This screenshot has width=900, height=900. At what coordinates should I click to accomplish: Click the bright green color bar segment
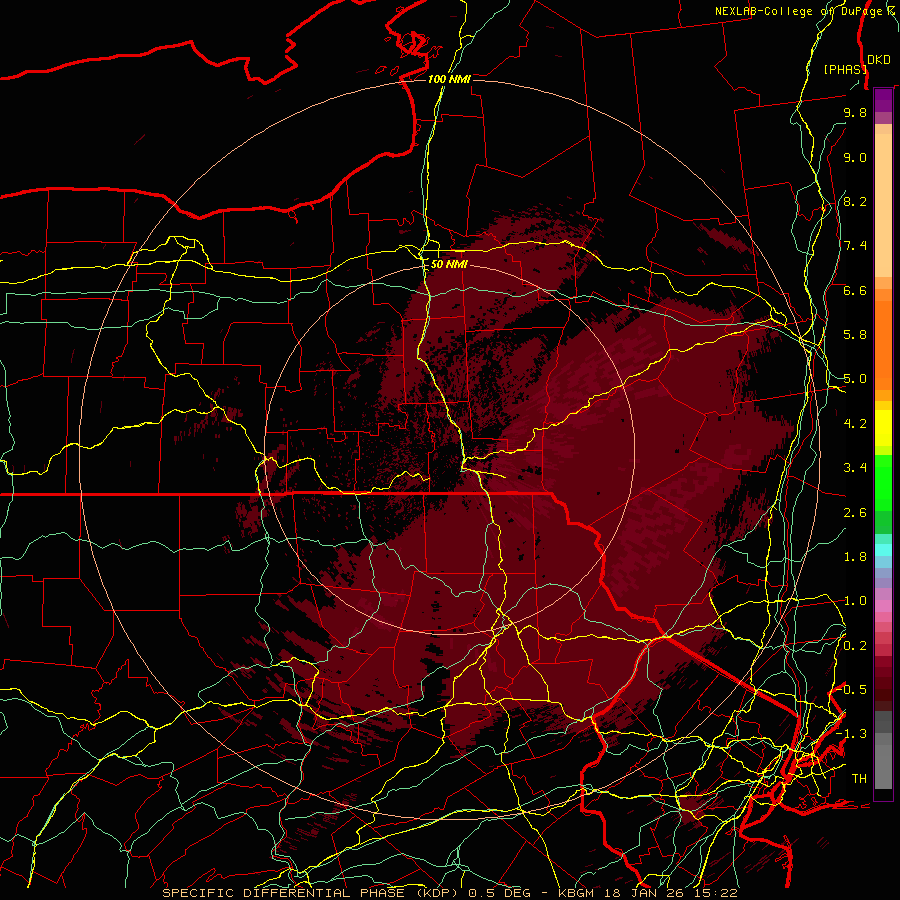click(x=883, y=481)
